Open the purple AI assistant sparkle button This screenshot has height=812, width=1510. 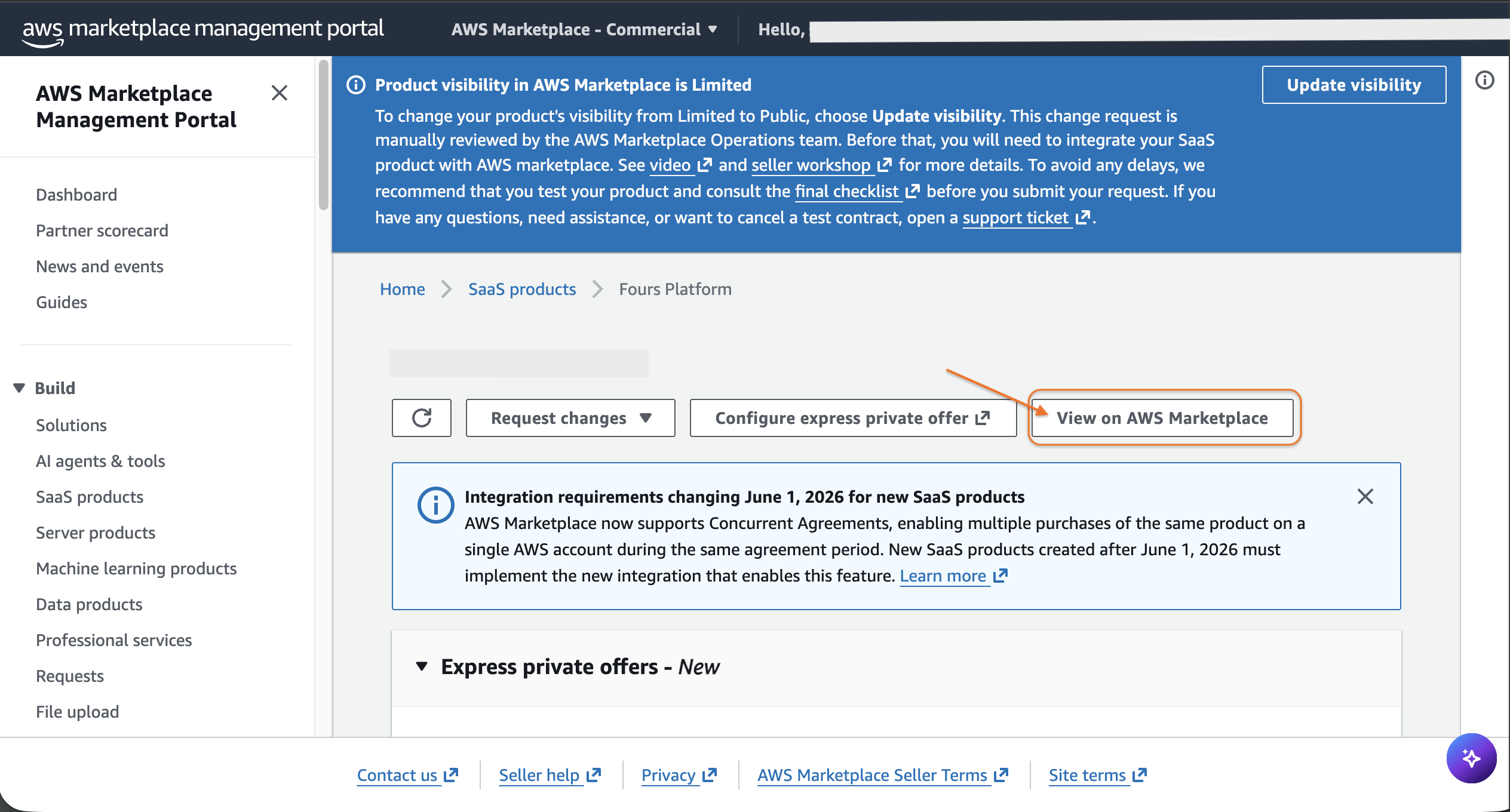[1471, 758]
